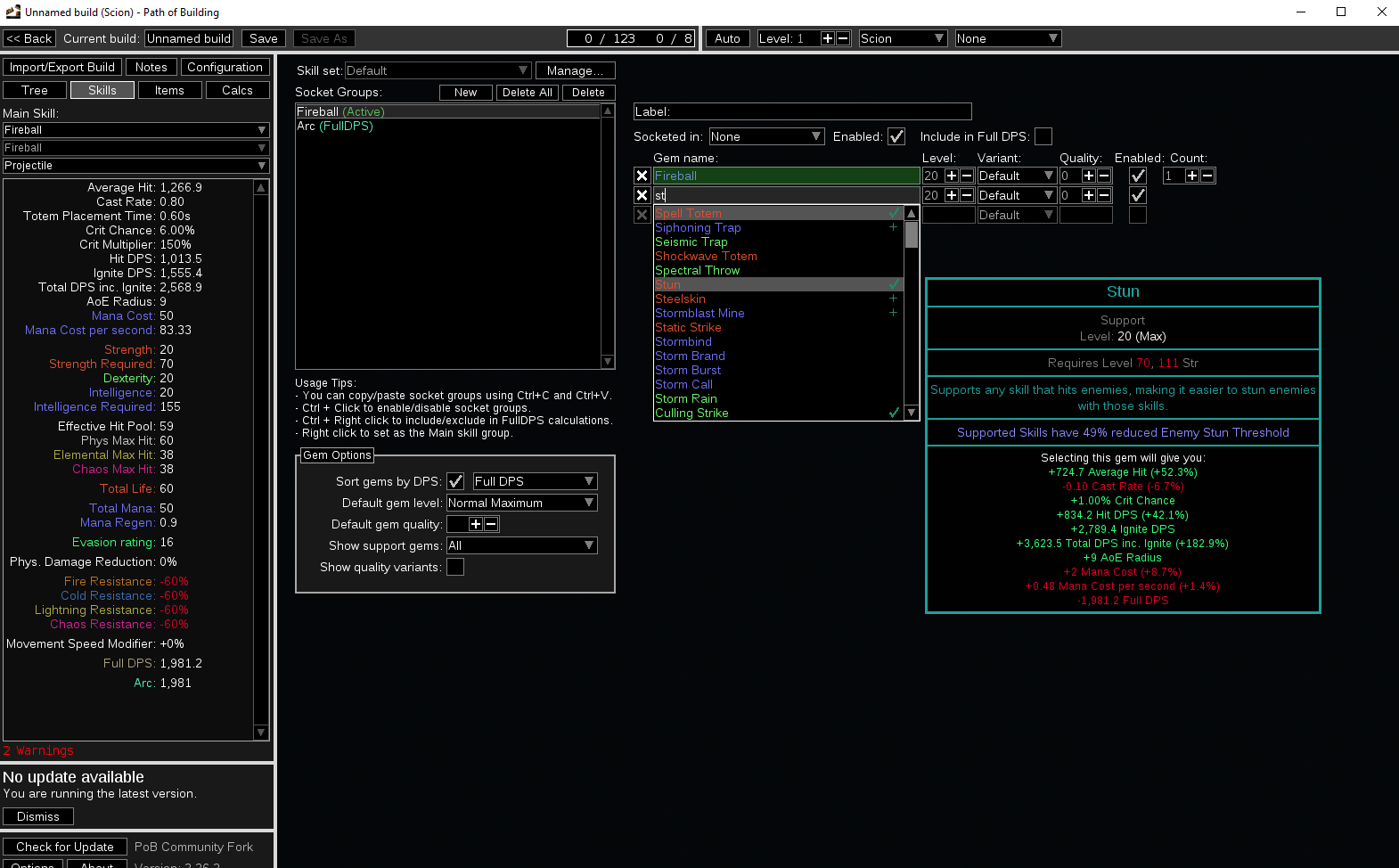Toggle Fireball gem enabled checkbox

pos(1138,176)
